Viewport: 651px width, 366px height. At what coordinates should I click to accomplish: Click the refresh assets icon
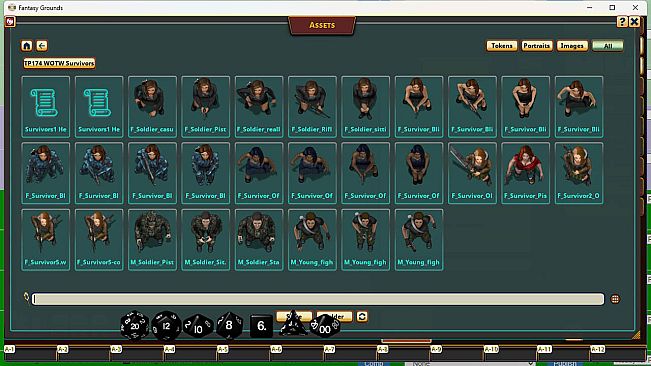point(362,317)
